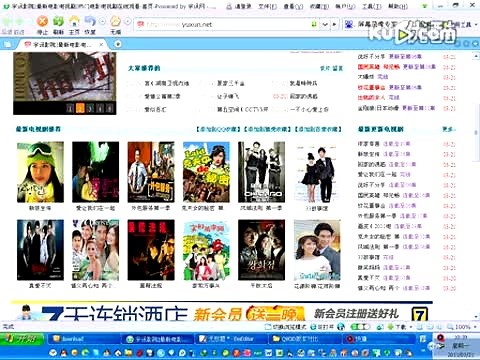
Task: Open dark couple poster, first row, second
Action: point(96,172)
